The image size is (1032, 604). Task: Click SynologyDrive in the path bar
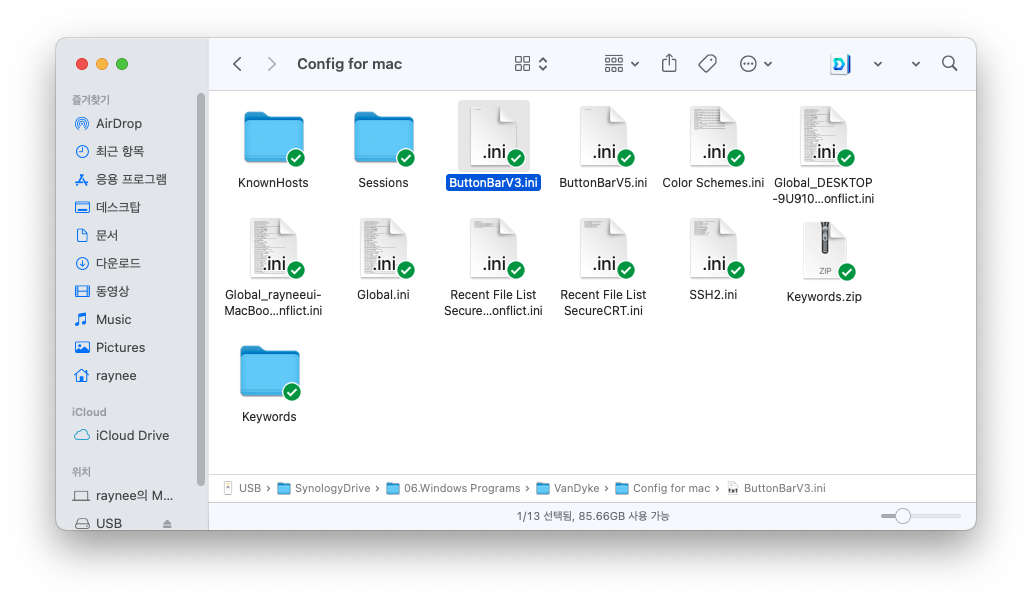tap(324, 488)
